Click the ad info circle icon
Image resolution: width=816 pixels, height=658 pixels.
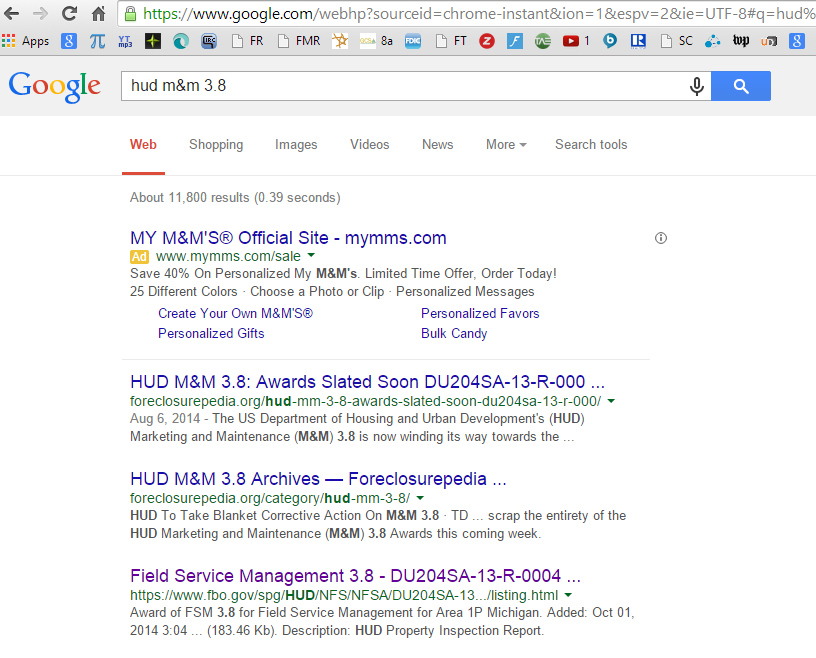click(661, 238)
